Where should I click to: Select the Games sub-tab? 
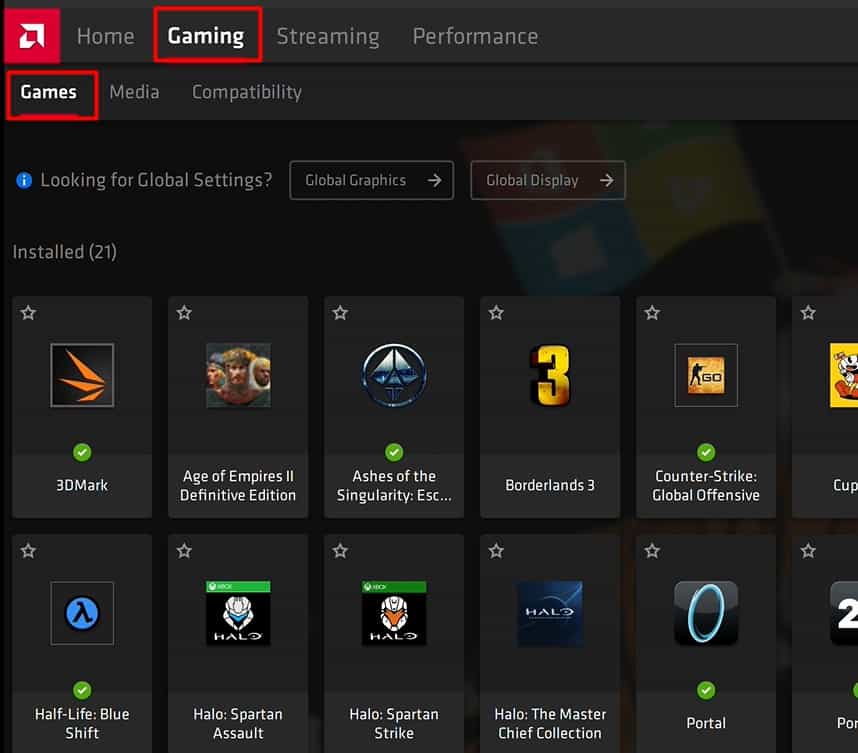[x=49, y=92]
